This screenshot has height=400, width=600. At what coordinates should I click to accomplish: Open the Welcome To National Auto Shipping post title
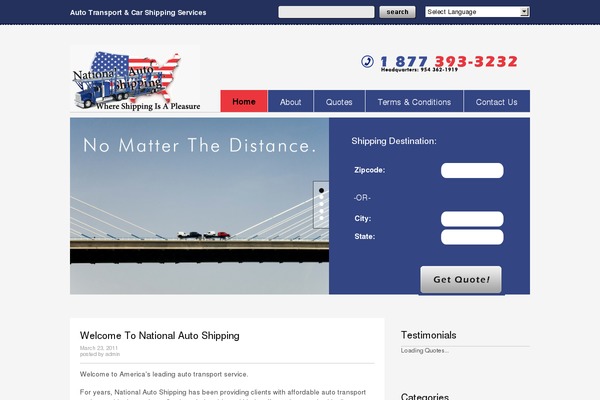[x=160, y=336]
